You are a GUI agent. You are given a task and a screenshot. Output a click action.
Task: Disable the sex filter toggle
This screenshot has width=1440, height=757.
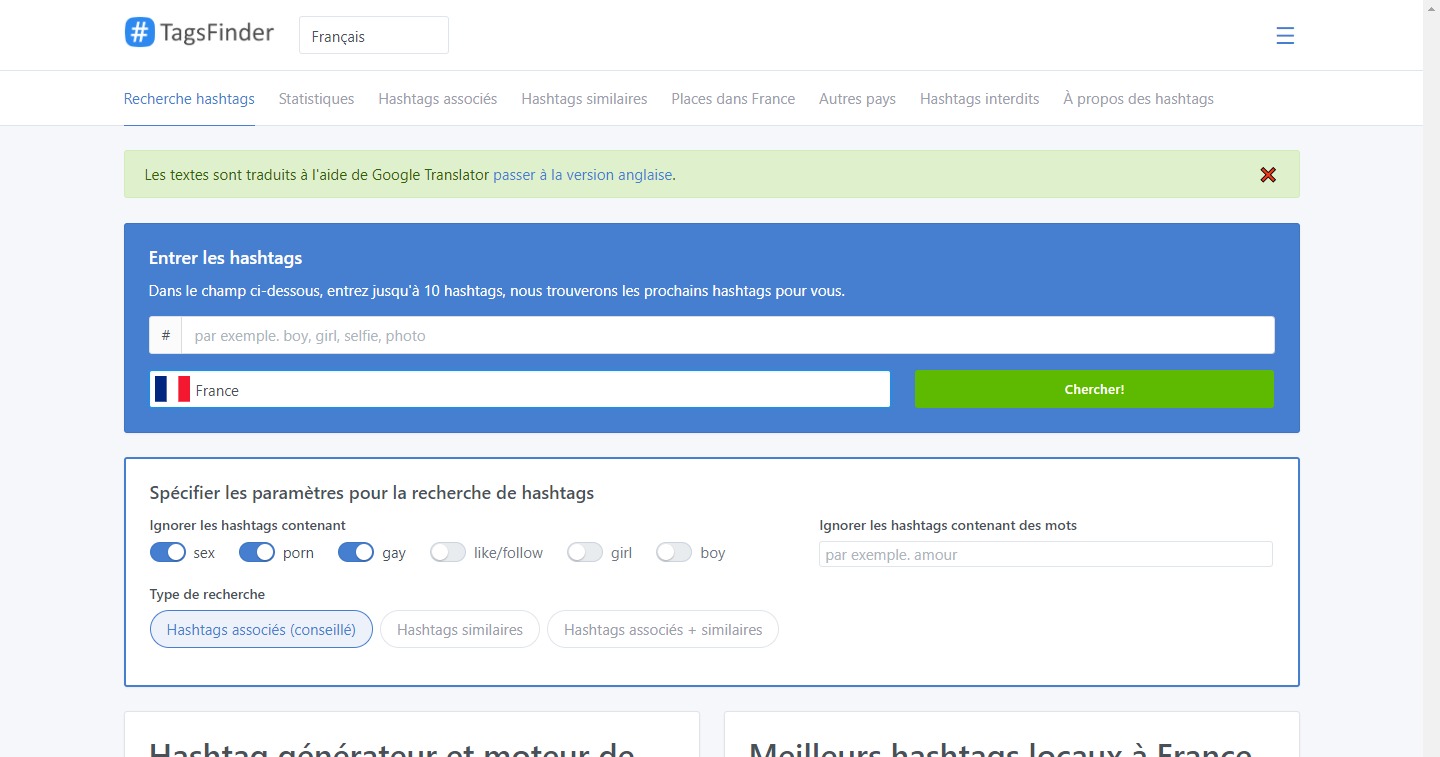168,553
